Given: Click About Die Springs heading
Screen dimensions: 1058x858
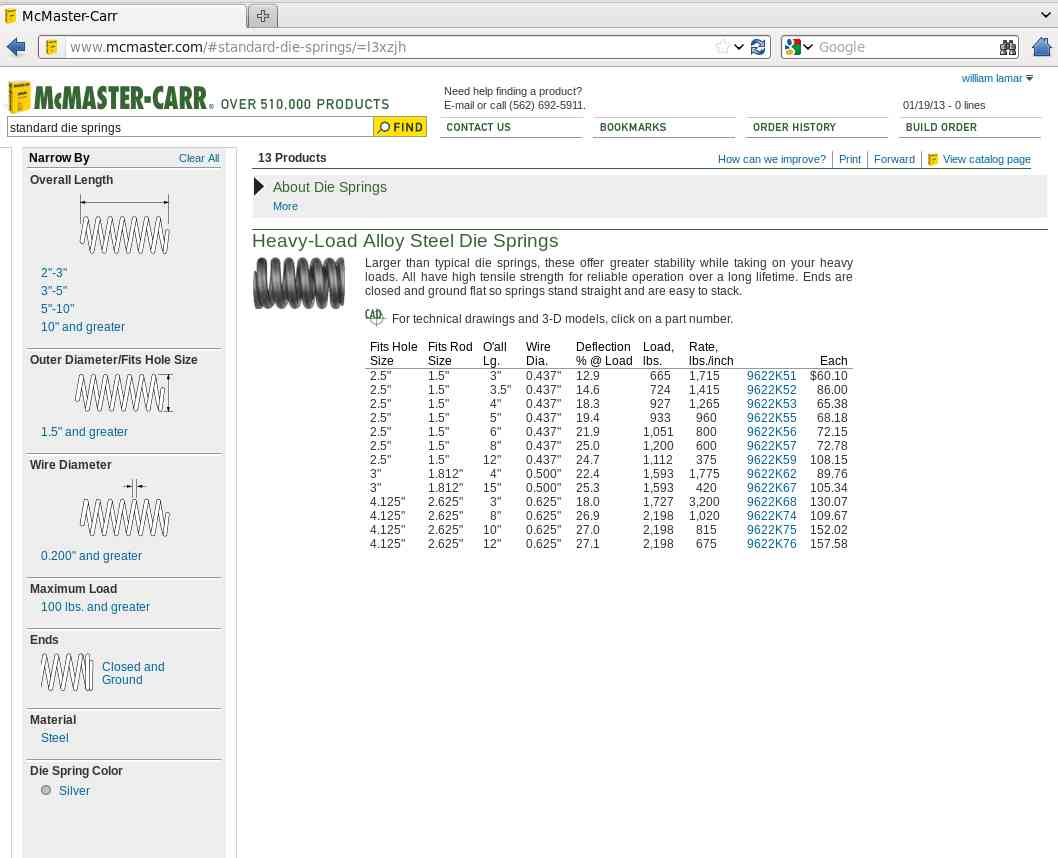Looking at the screenshot, I should (330, 187).
